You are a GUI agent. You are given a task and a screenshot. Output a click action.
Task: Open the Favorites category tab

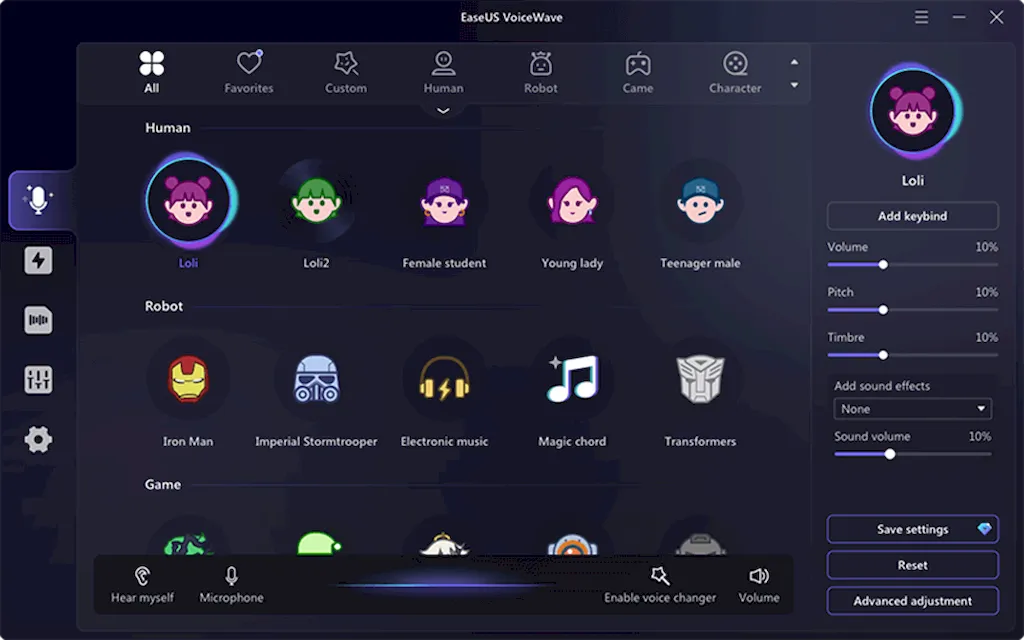(x=249, y=72)
